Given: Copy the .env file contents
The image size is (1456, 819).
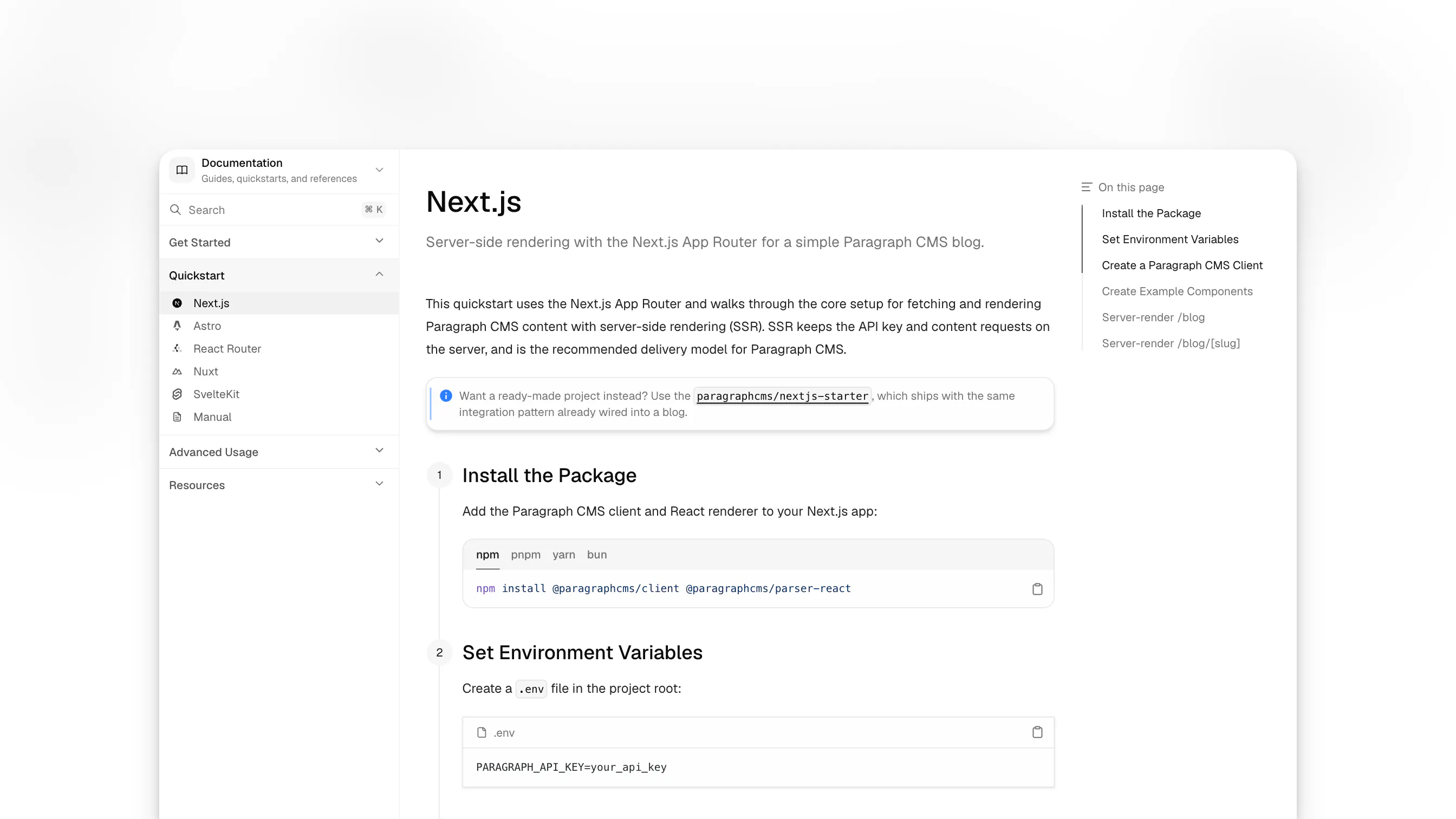Looking at the screenshot, I should click(x=1037, y=732).
